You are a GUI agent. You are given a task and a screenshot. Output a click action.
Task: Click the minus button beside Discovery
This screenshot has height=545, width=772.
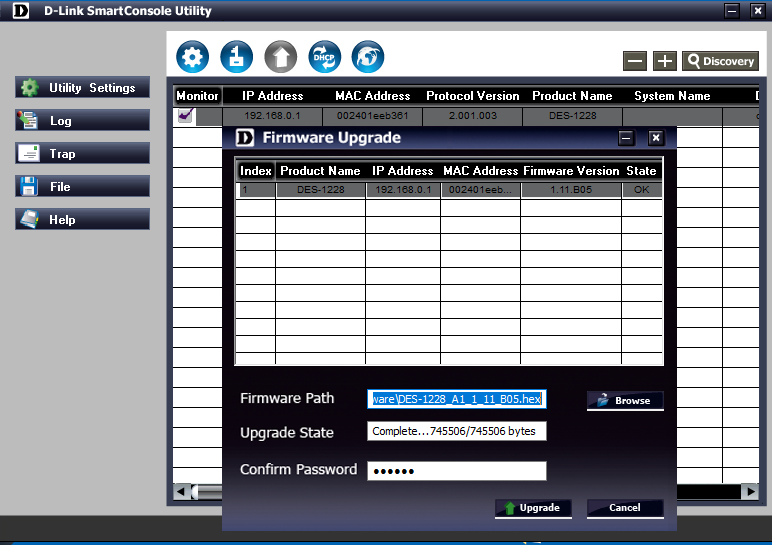[635, 61]
